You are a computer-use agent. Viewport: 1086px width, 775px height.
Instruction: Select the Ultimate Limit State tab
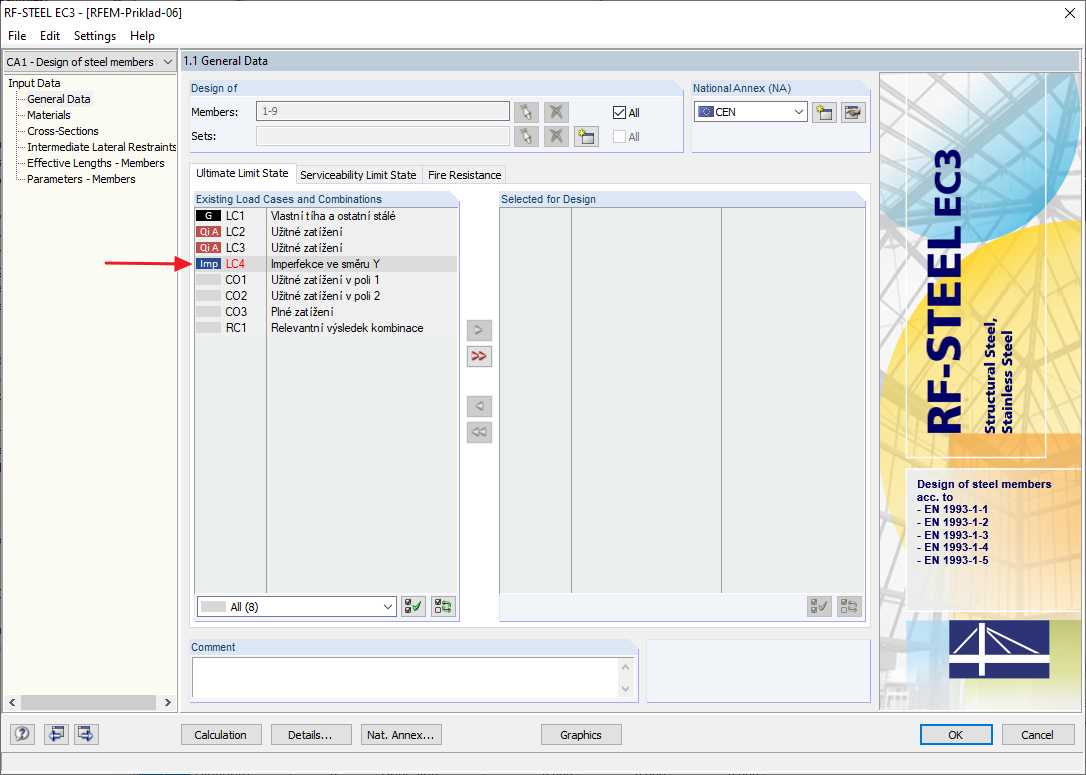pyautogui.click(x=242, y=173)
